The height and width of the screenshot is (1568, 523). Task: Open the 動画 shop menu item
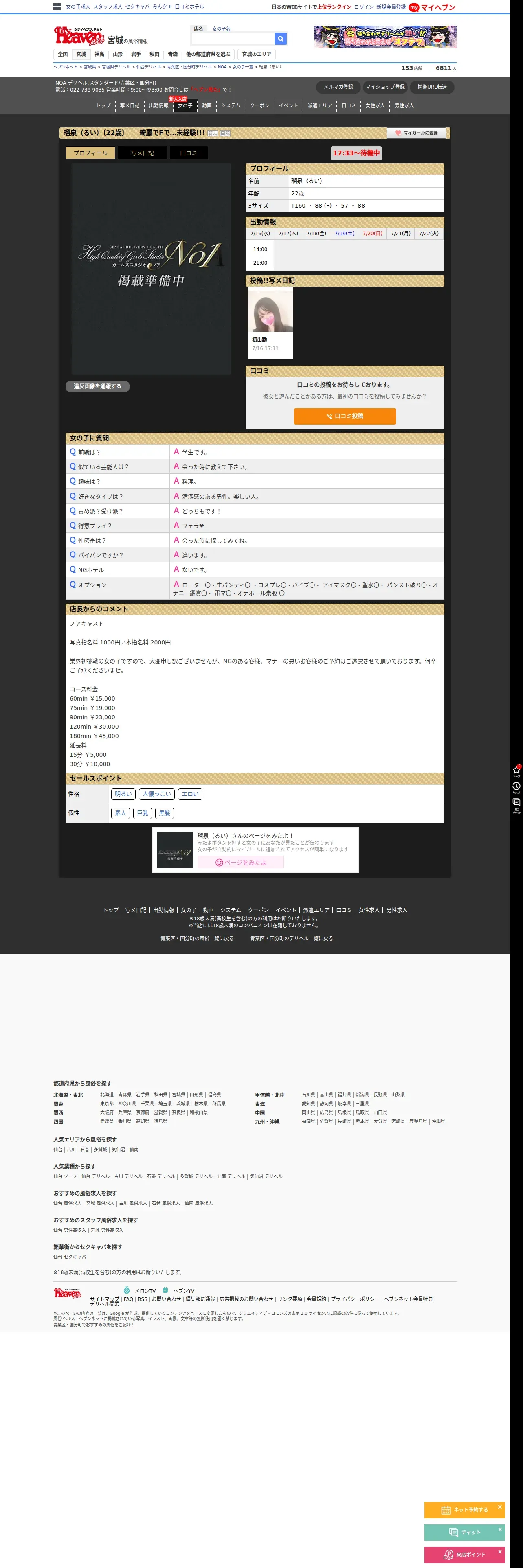pyautogui.click(x=207, y=106)
